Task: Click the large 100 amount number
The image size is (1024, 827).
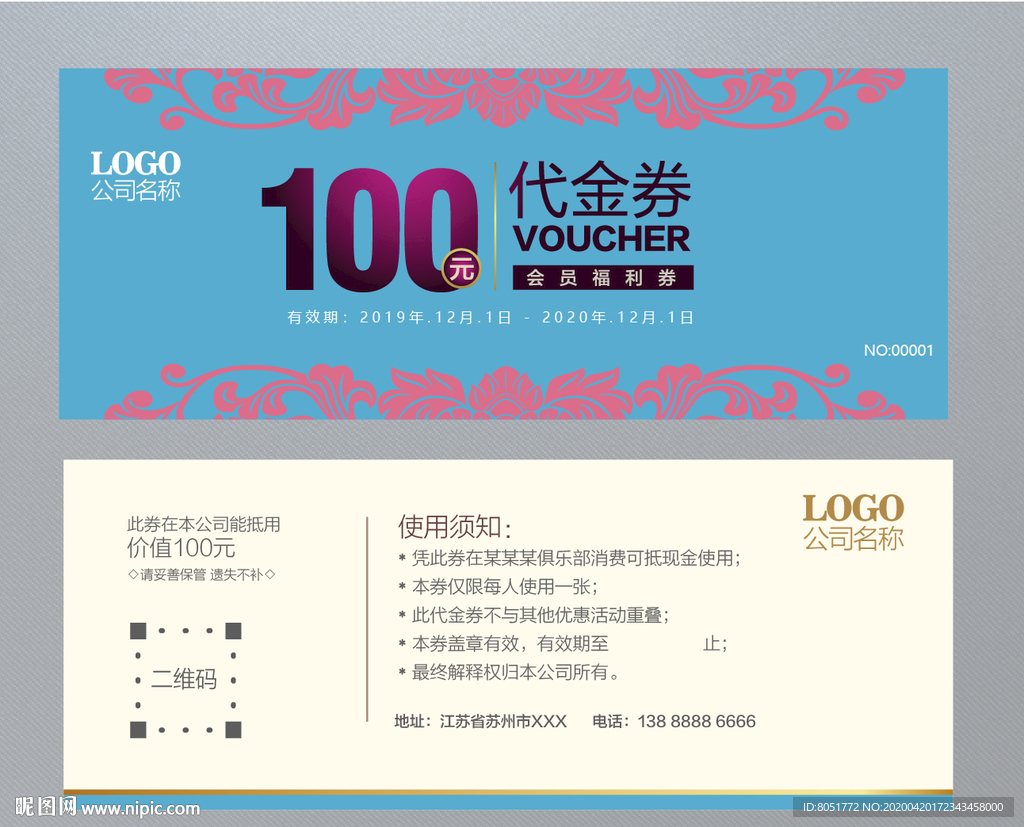Action: 370,229
